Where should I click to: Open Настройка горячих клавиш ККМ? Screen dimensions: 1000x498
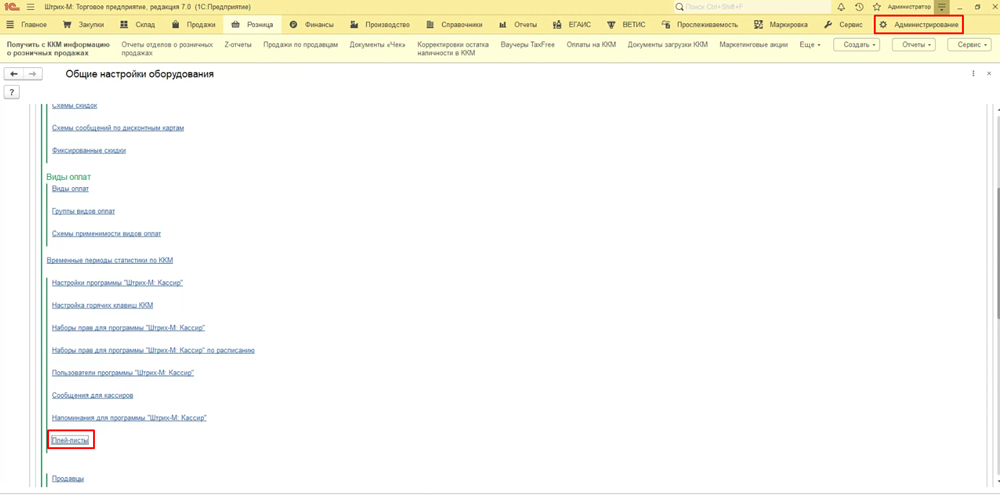point(103,305)
